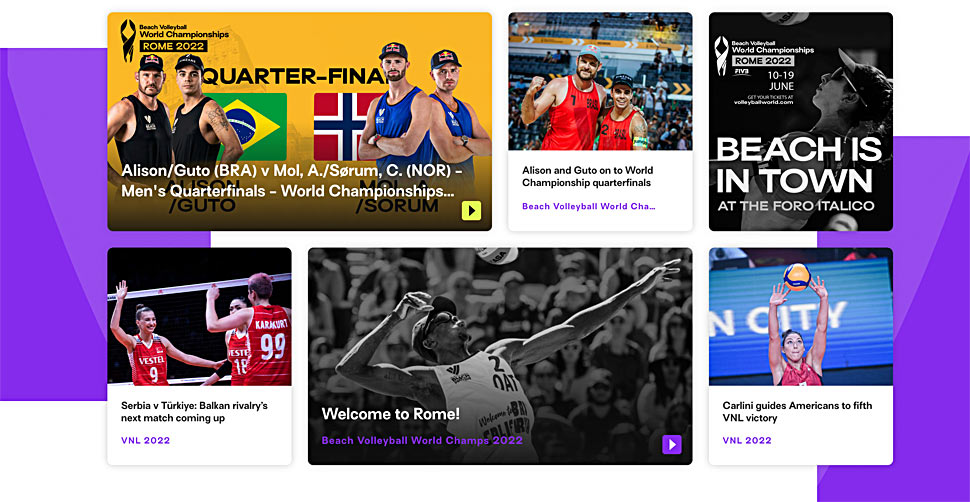Open the quarter-final banner with Brazil and Norway flags

[x=299, y=121]
